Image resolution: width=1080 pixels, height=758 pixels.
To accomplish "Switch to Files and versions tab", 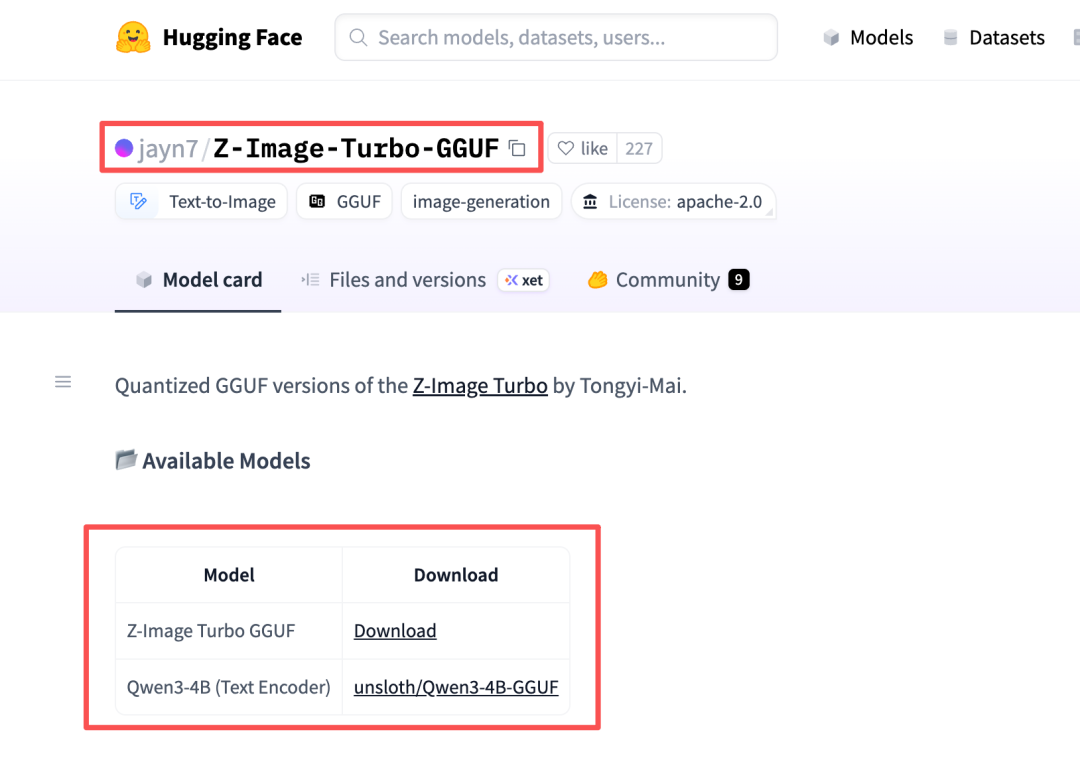I will click(407, 280).
